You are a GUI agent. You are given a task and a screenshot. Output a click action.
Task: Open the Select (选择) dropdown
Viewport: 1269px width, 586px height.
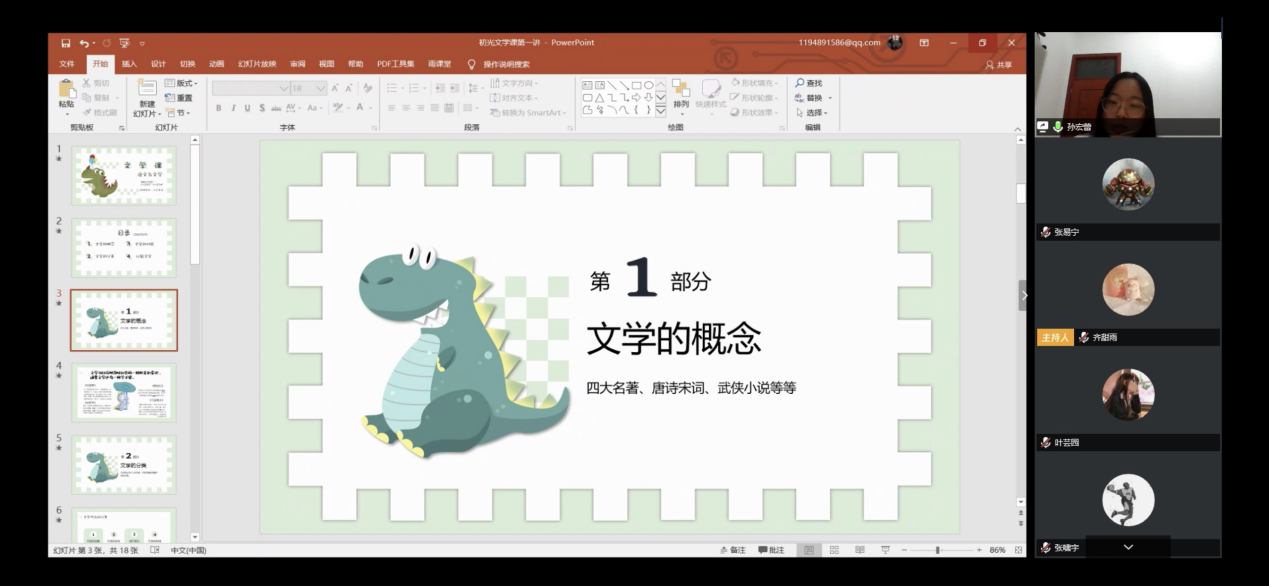[x=814, y=113]
